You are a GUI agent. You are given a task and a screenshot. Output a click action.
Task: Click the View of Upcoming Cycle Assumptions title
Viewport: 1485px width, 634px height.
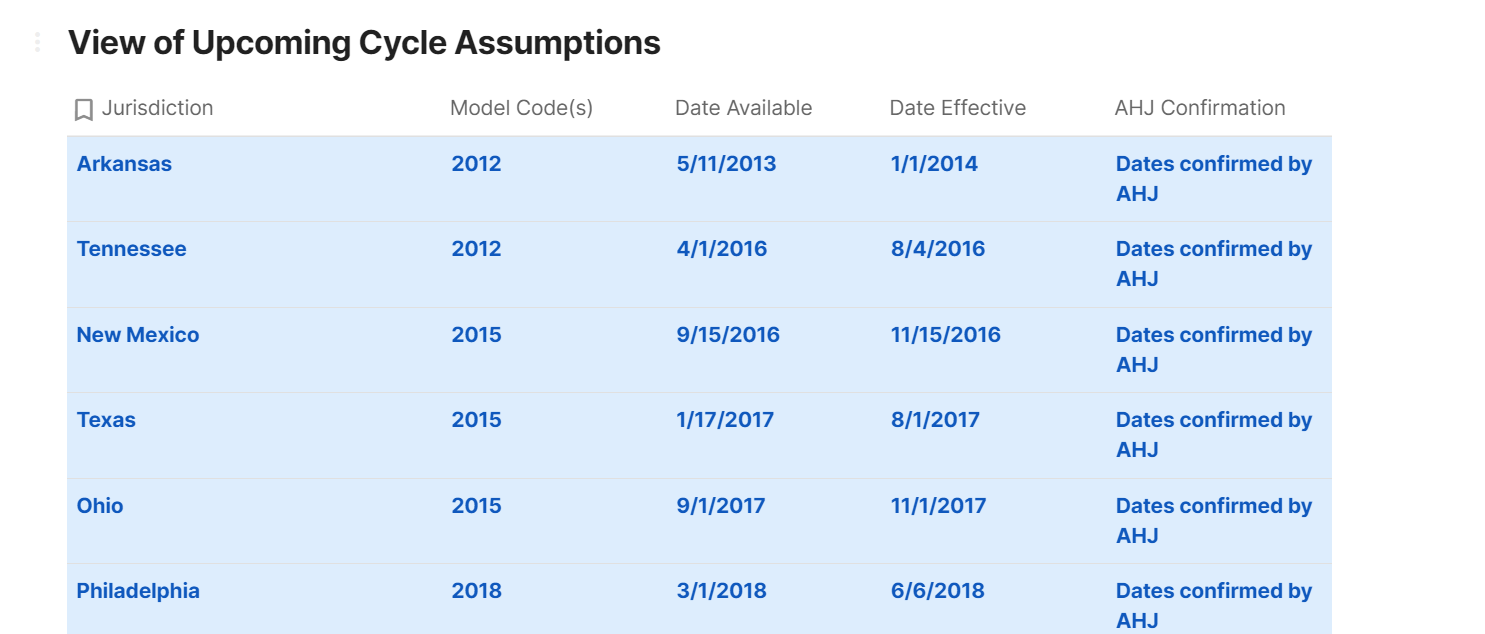[x=364, y=43]
